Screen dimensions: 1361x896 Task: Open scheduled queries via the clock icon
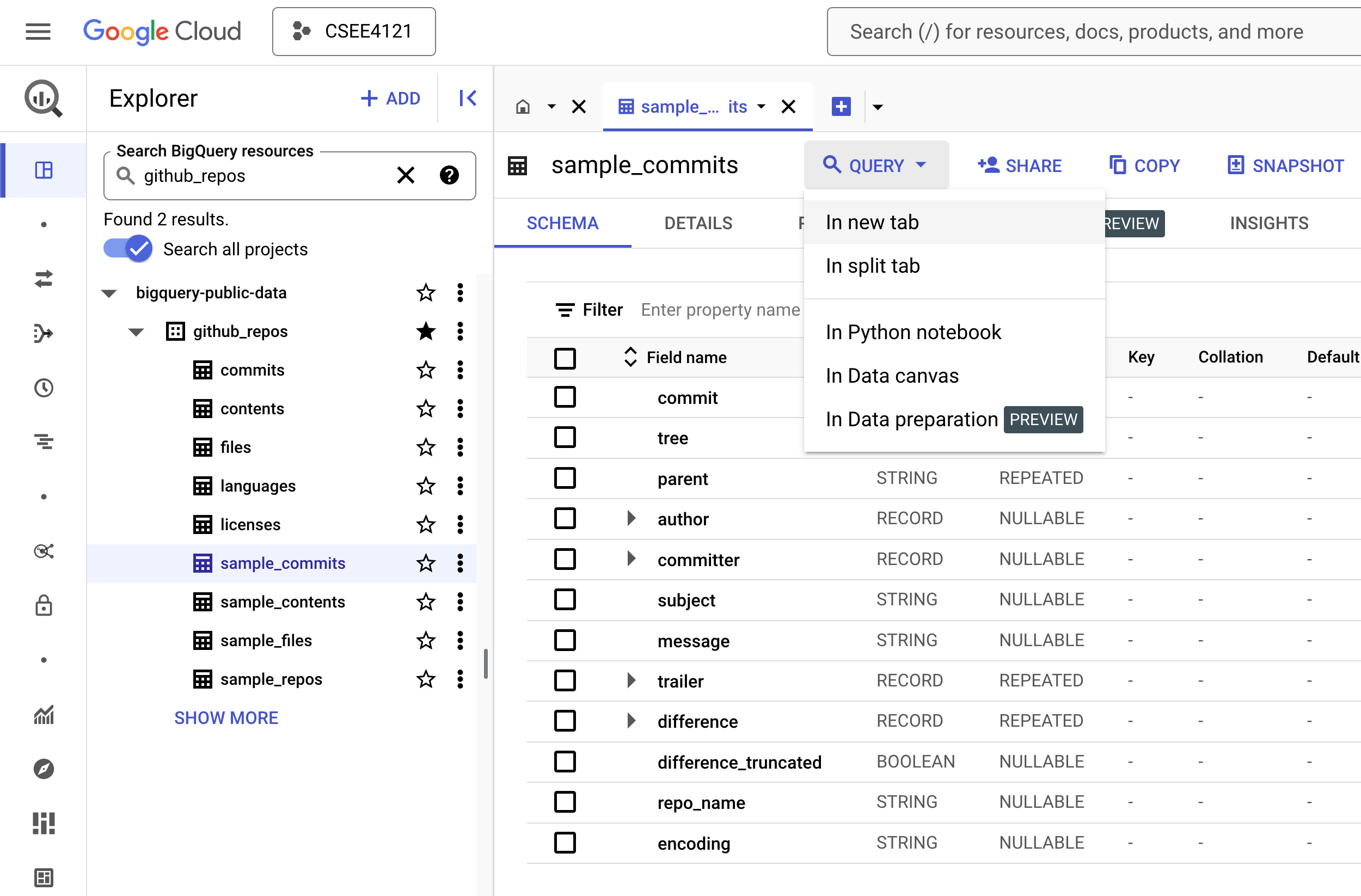point(43,388)
